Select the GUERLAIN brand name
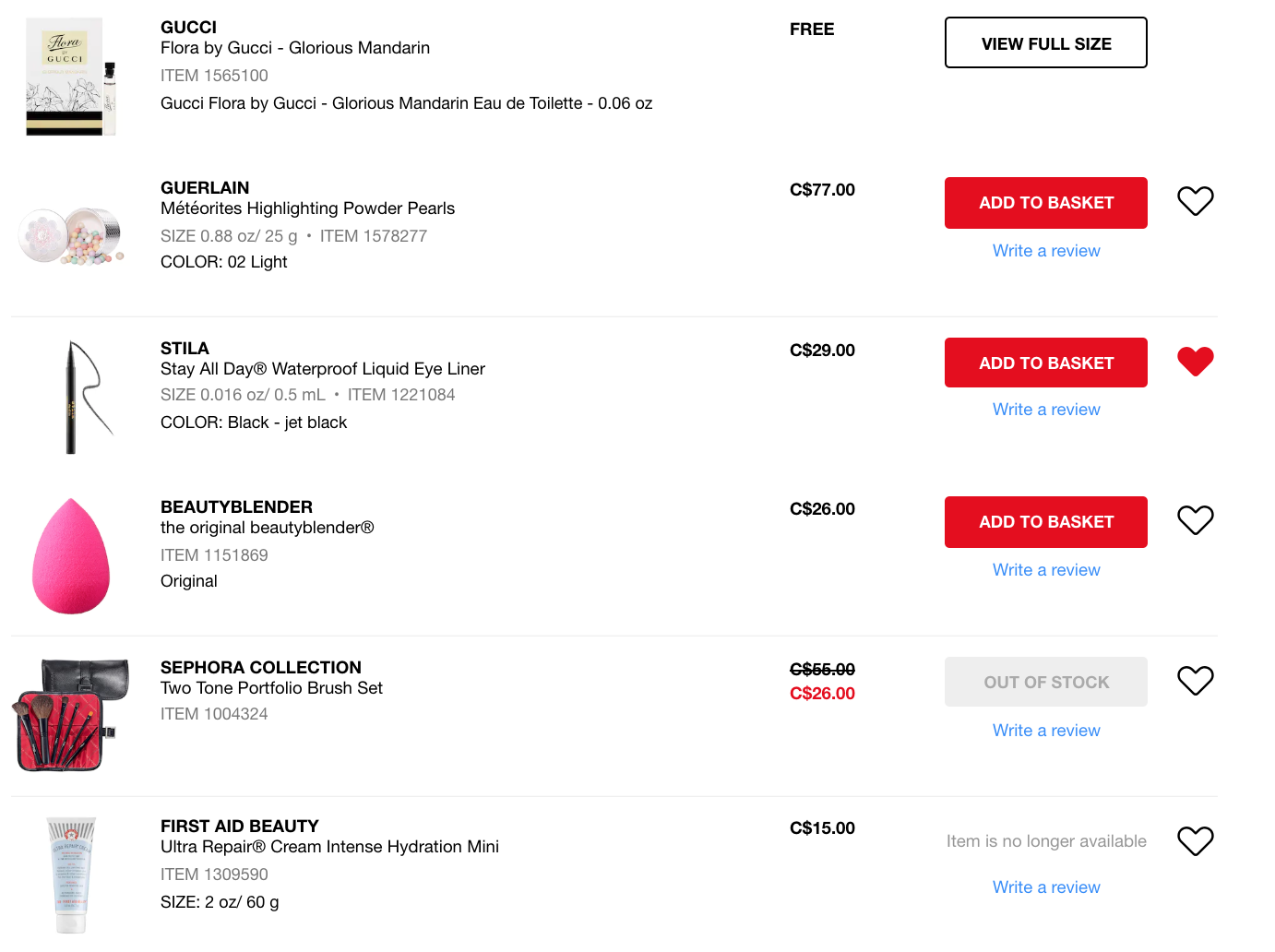The width and height of the screenshot is (1275, 952). point(205,187)
